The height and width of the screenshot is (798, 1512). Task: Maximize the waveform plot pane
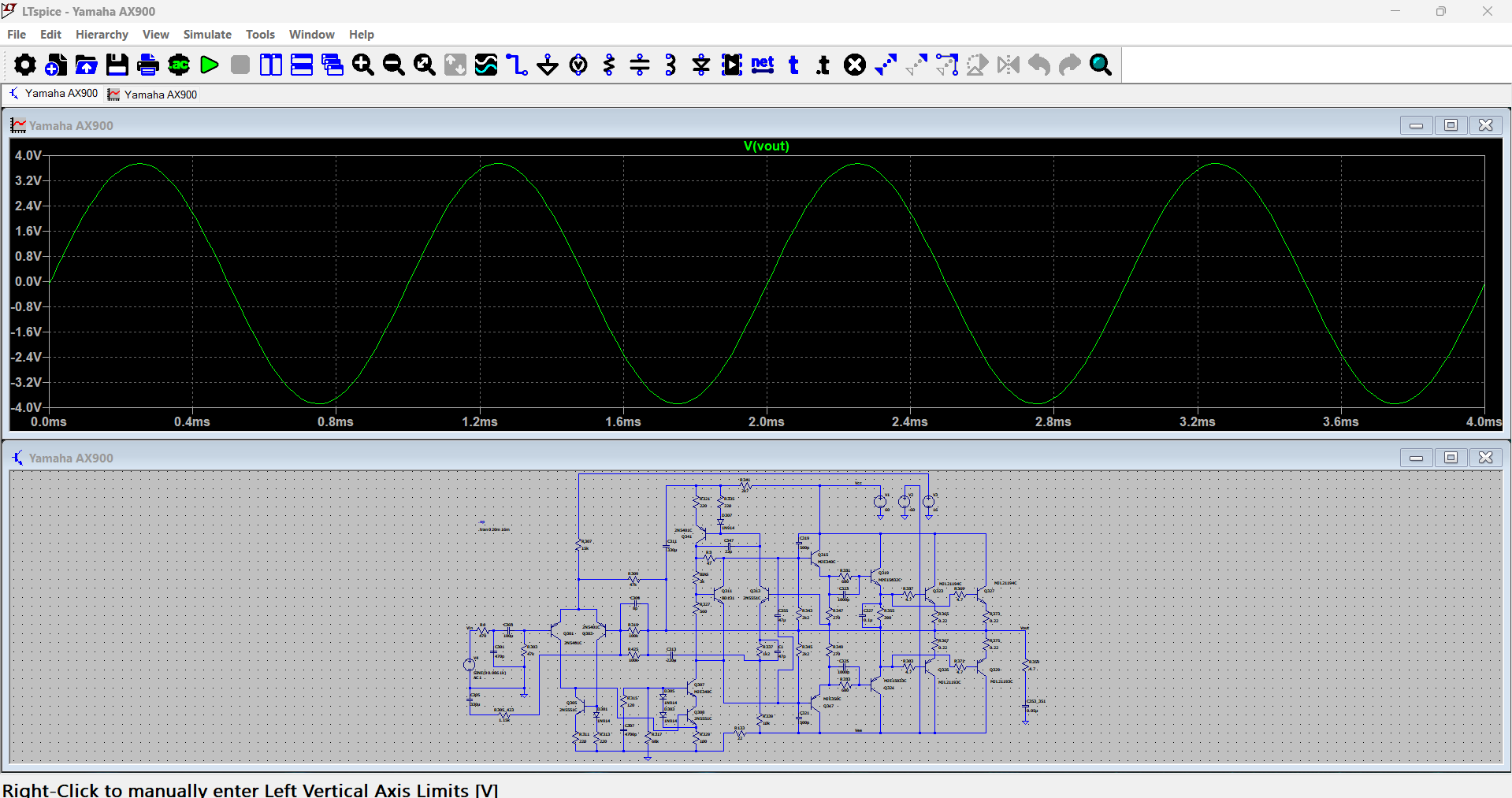click(x=1451, y=125)
